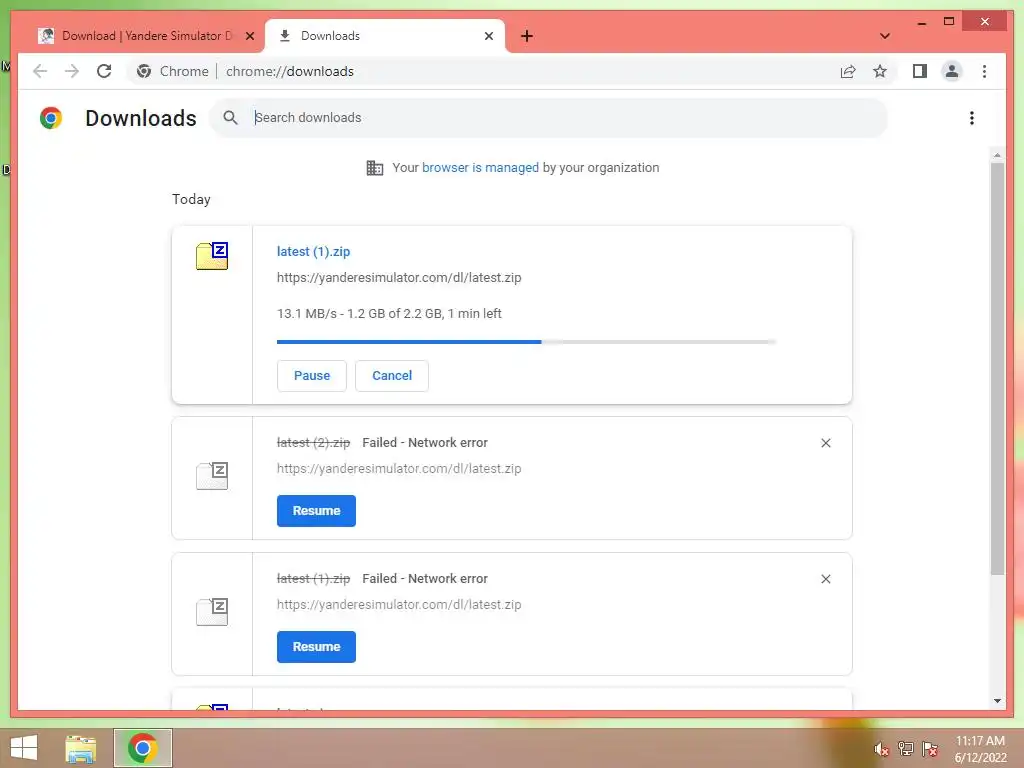1024x768 pixels.
Task: Open the tab search chevron
Action: click(x=885, y=36)
